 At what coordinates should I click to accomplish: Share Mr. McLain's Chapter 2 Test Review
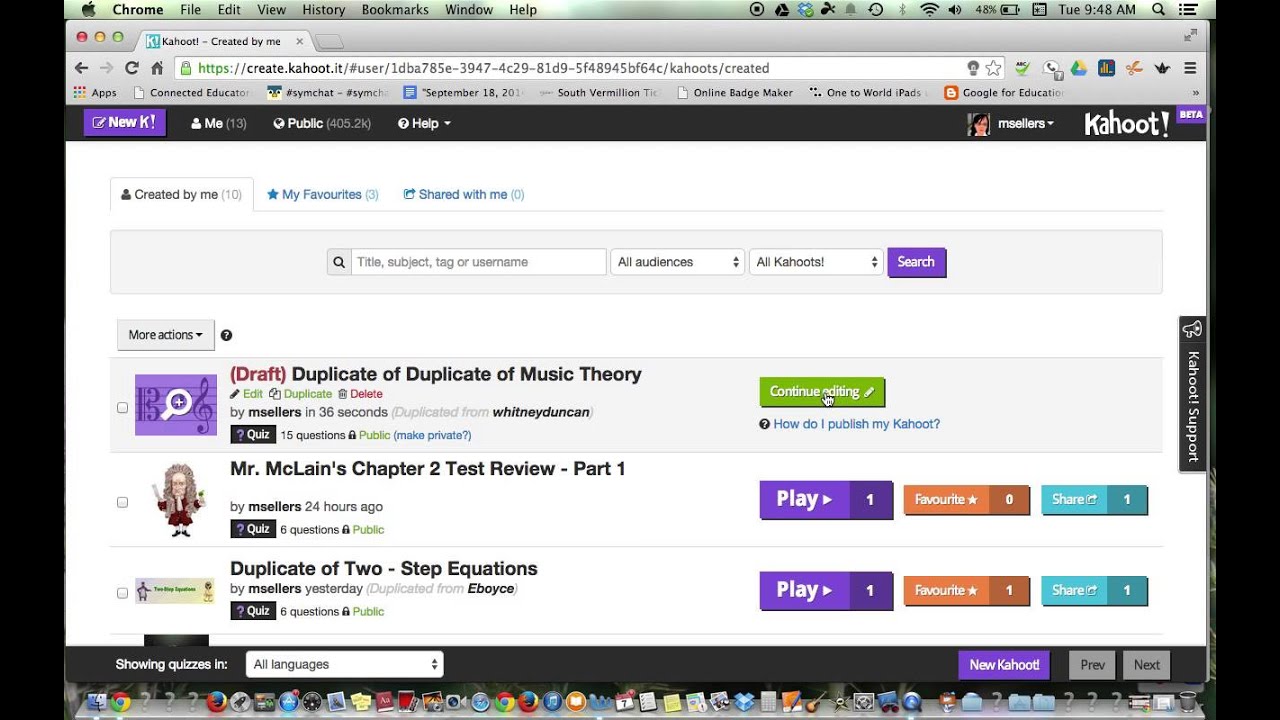1094,500
